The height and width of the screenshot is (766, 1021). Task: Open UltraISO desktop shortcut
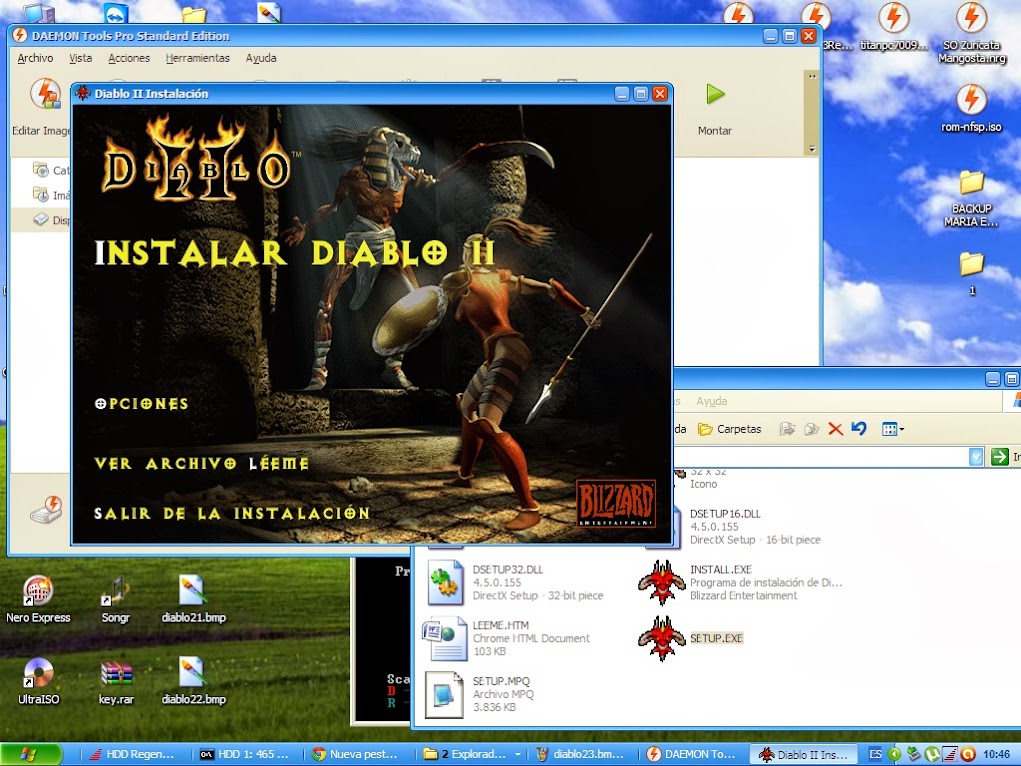38,681
